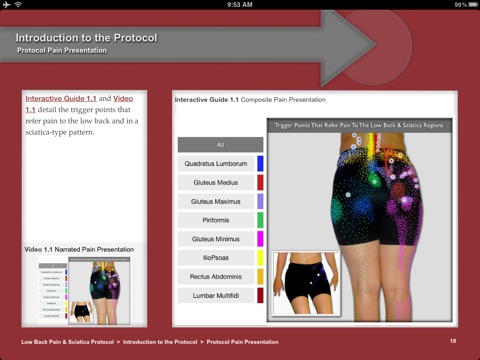
Task: Click Introduction to the Protocol breadcrumb
Action: click(160, 342)
